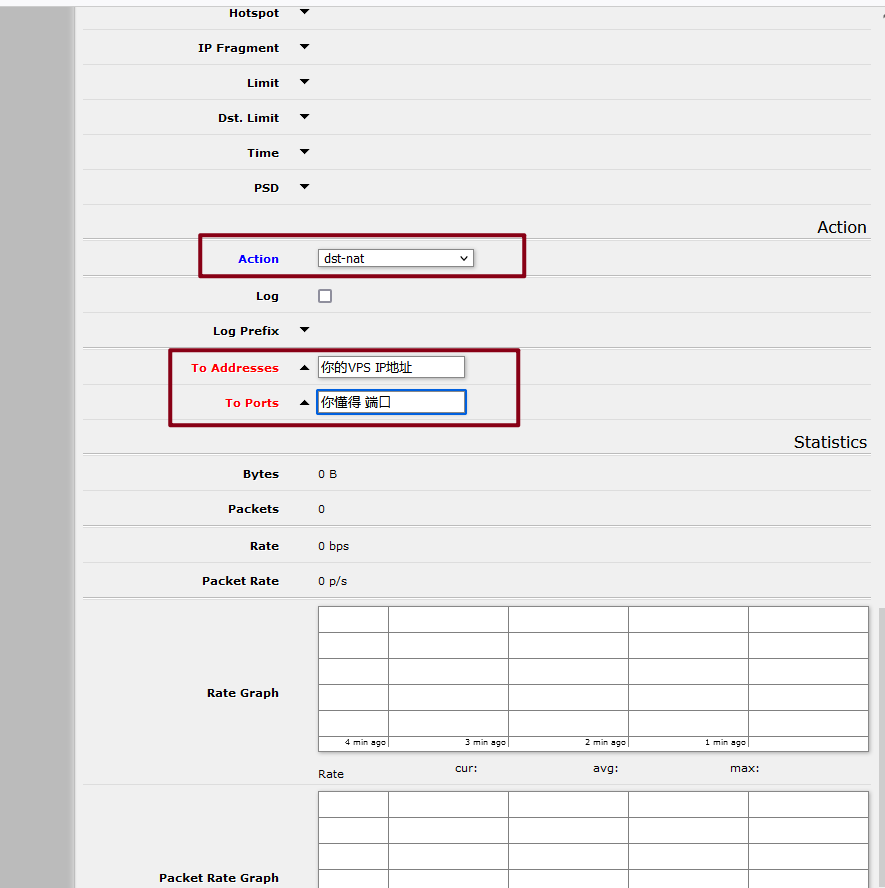Click the To Ports label
Viewport: 885px width, 888px height.
click(x=252, y=403)
